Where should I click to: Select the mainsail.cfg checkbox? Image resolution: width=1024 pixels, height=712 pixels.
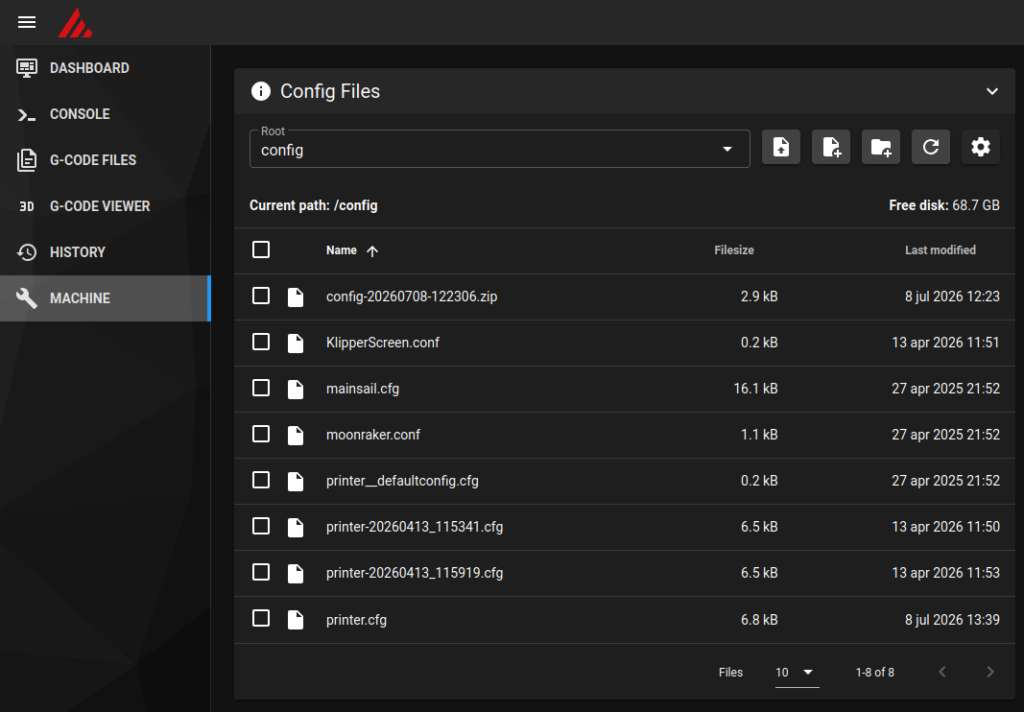[x=261, y=388]
